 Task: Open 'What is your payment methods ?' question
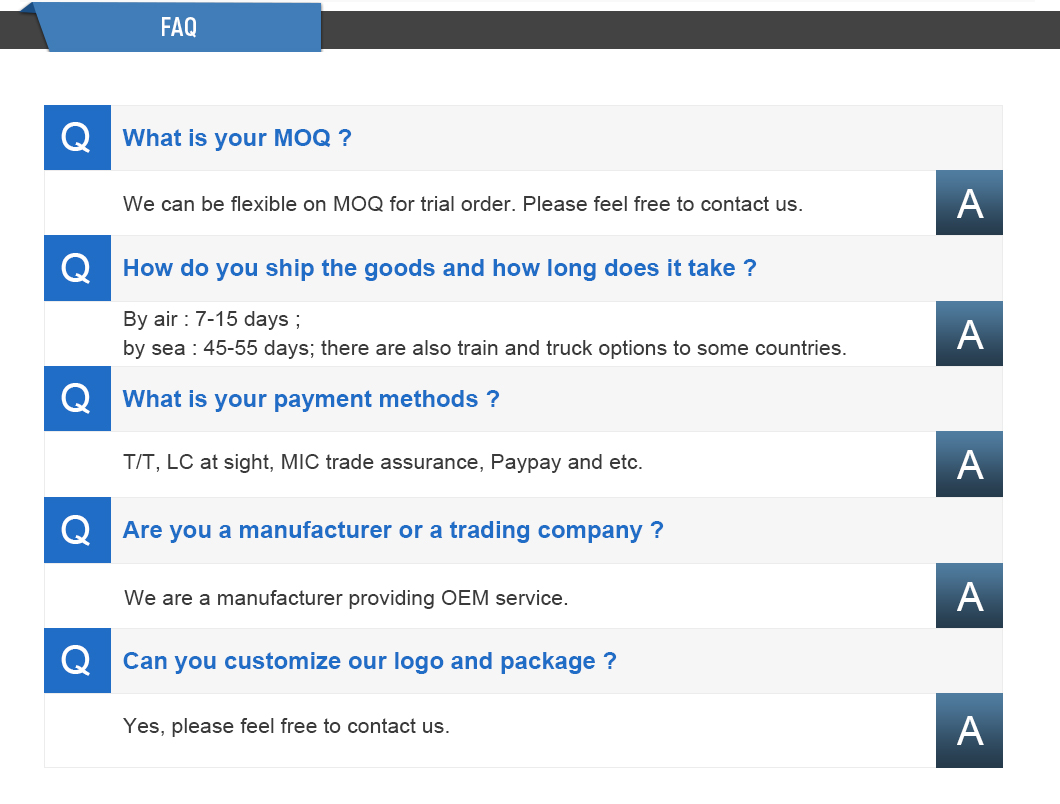(311, 399)
